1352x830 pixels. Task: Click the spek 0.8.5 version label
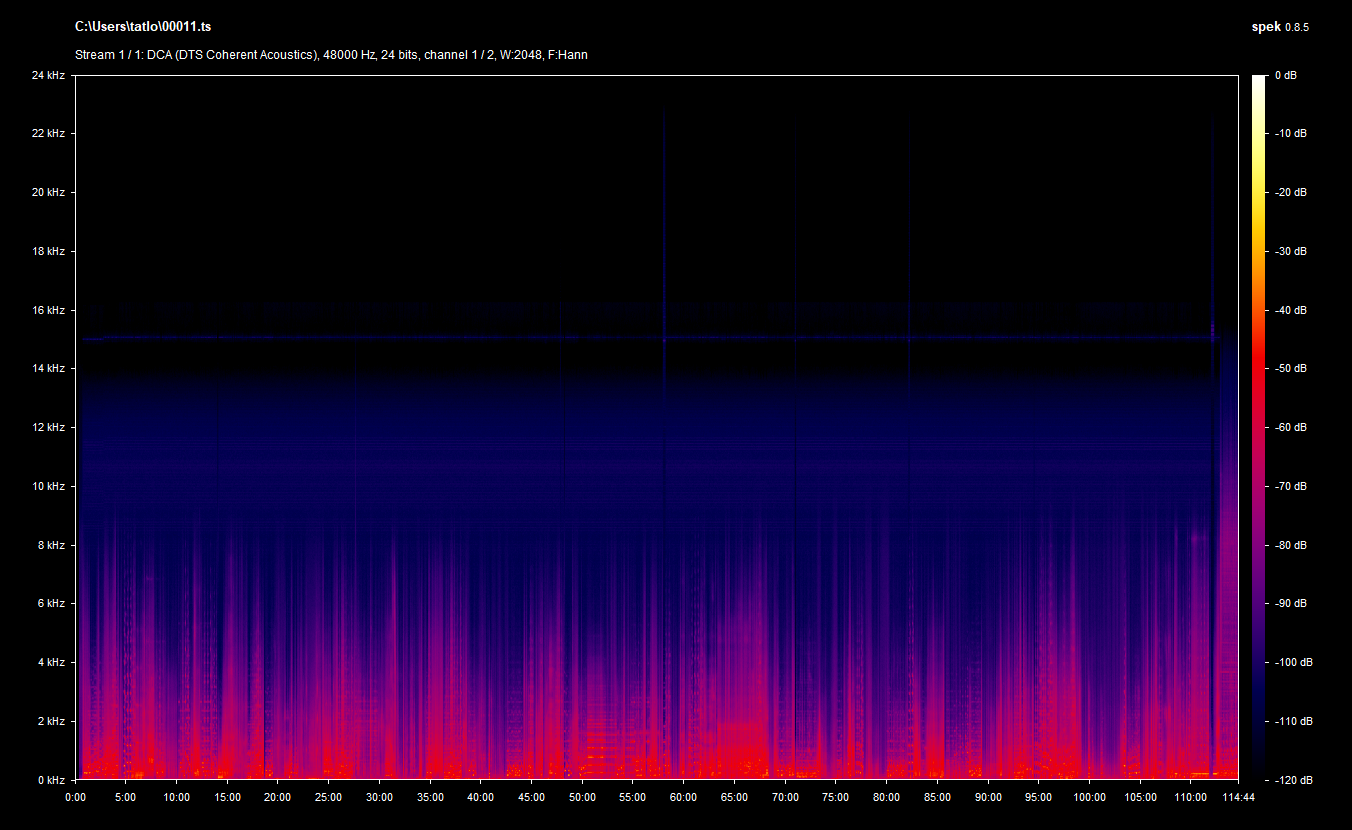coord(1280,27)
